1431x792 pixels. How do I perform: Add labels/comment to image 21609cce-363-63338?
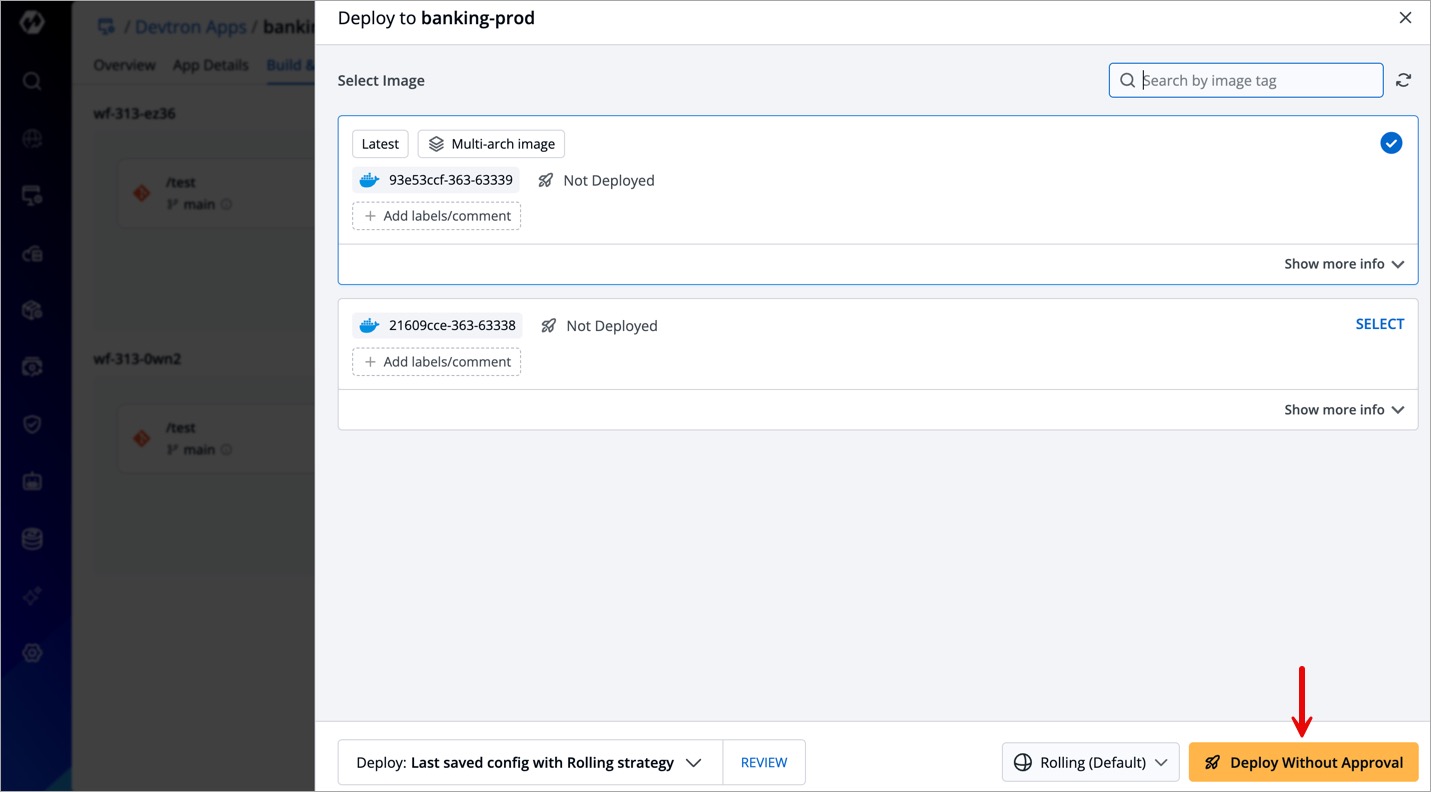click(436, 362)
